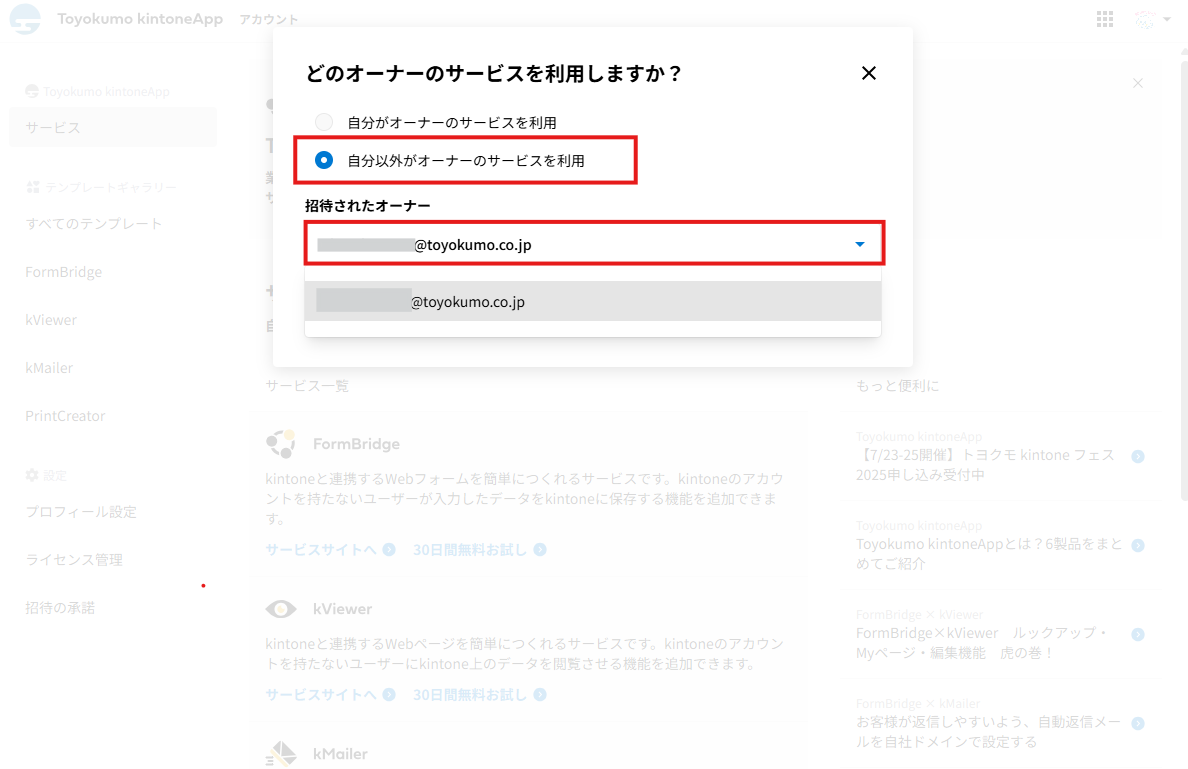Click the kViewer eye icon
This screenshot has height=769, width=1188.
pyautogui.click(x=281, y=609)
